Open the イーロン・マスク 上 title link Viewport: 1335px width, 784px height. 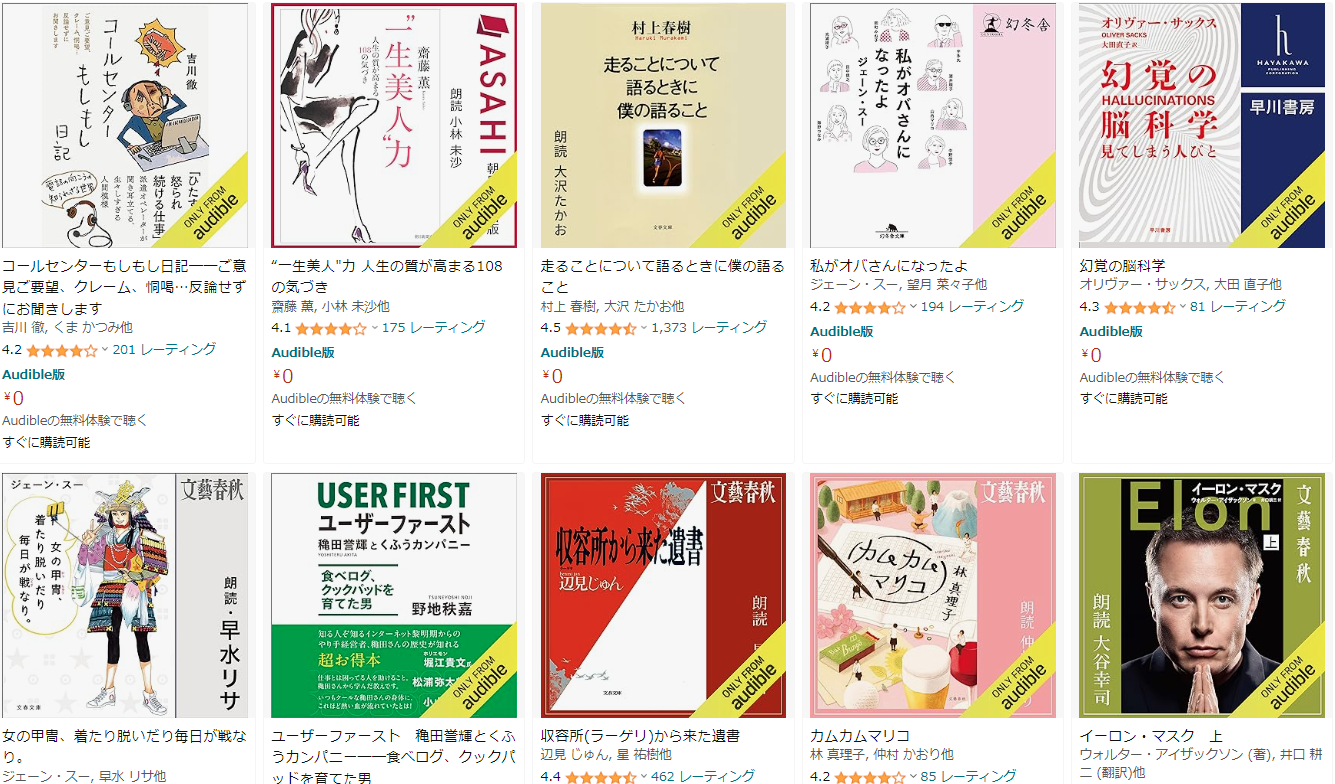1150,736
